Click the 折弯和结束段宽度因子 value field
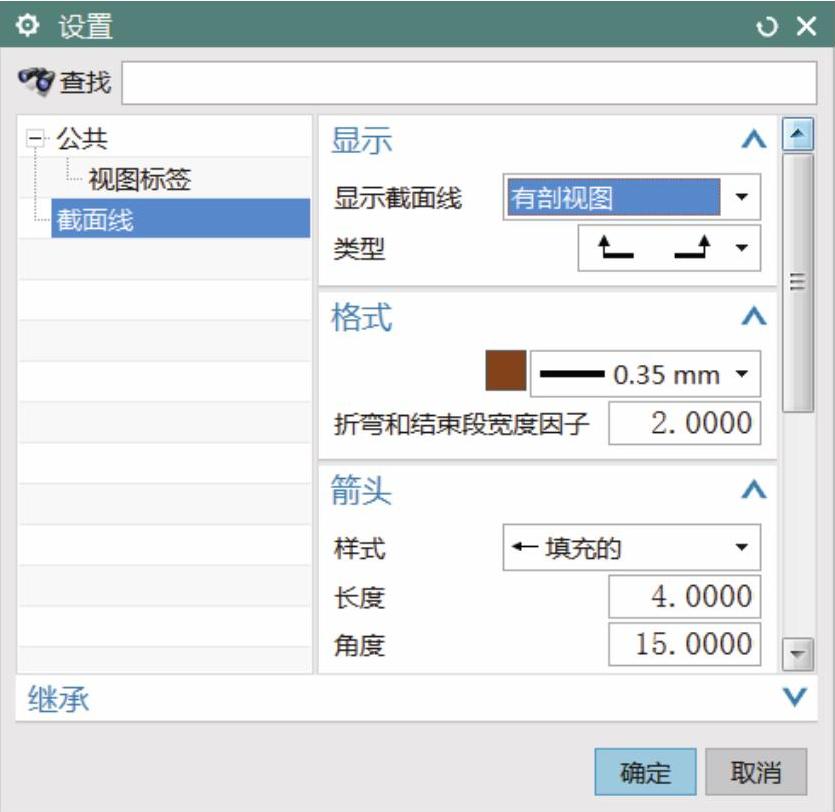This screenshot has width=835, height=812. [684, 424]
